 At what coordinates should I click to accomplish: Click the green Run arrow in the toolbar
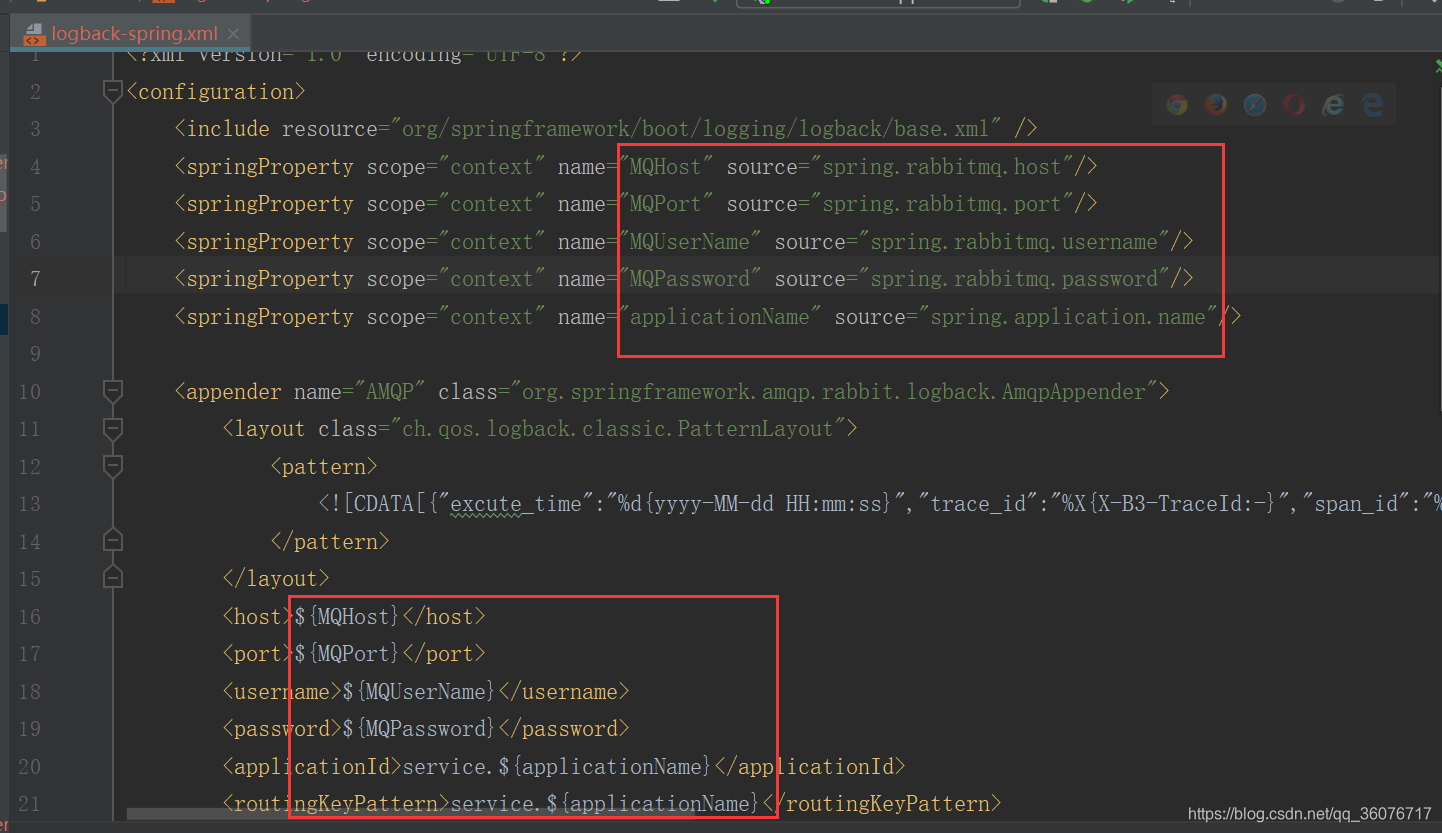tap(1129, 4)
